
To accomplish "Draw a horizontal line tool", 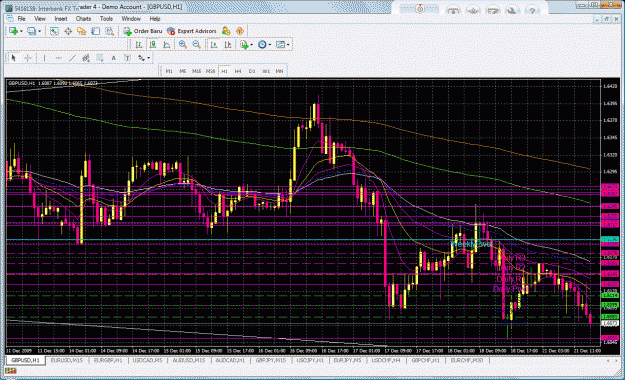I will click(58, 58).
